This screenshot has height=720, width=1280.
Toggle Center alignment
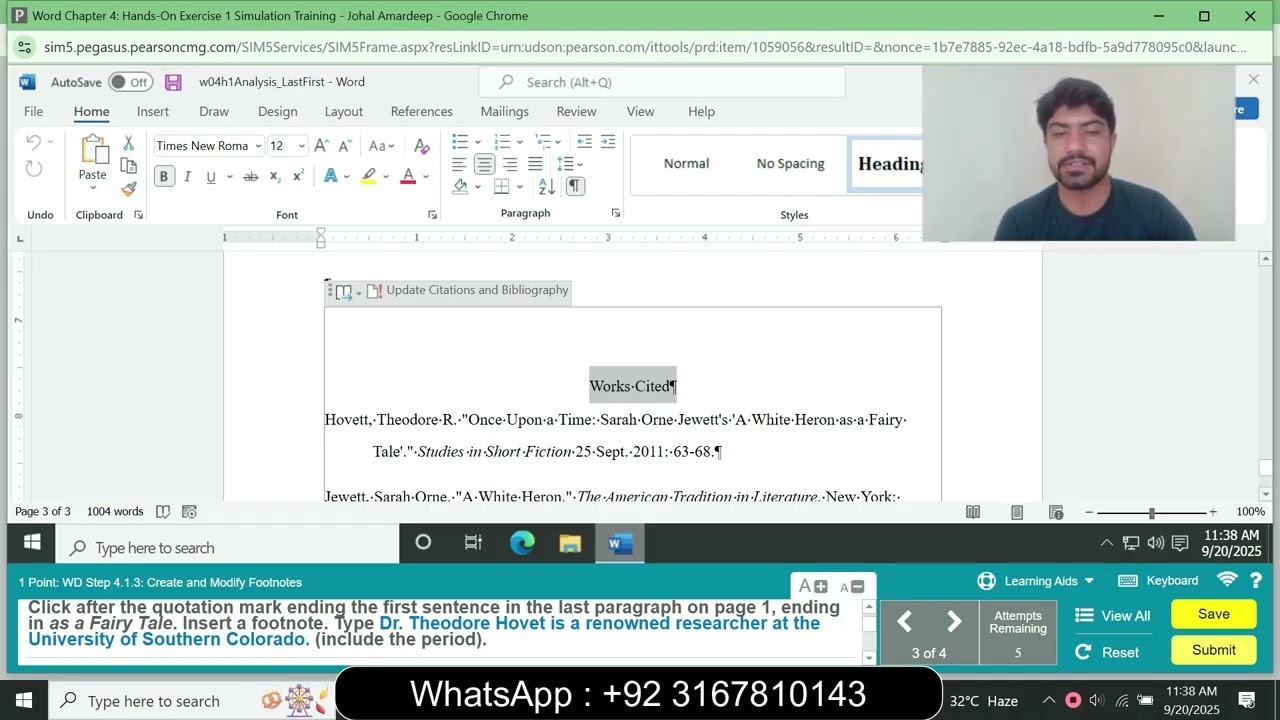(x=484, y=164)
